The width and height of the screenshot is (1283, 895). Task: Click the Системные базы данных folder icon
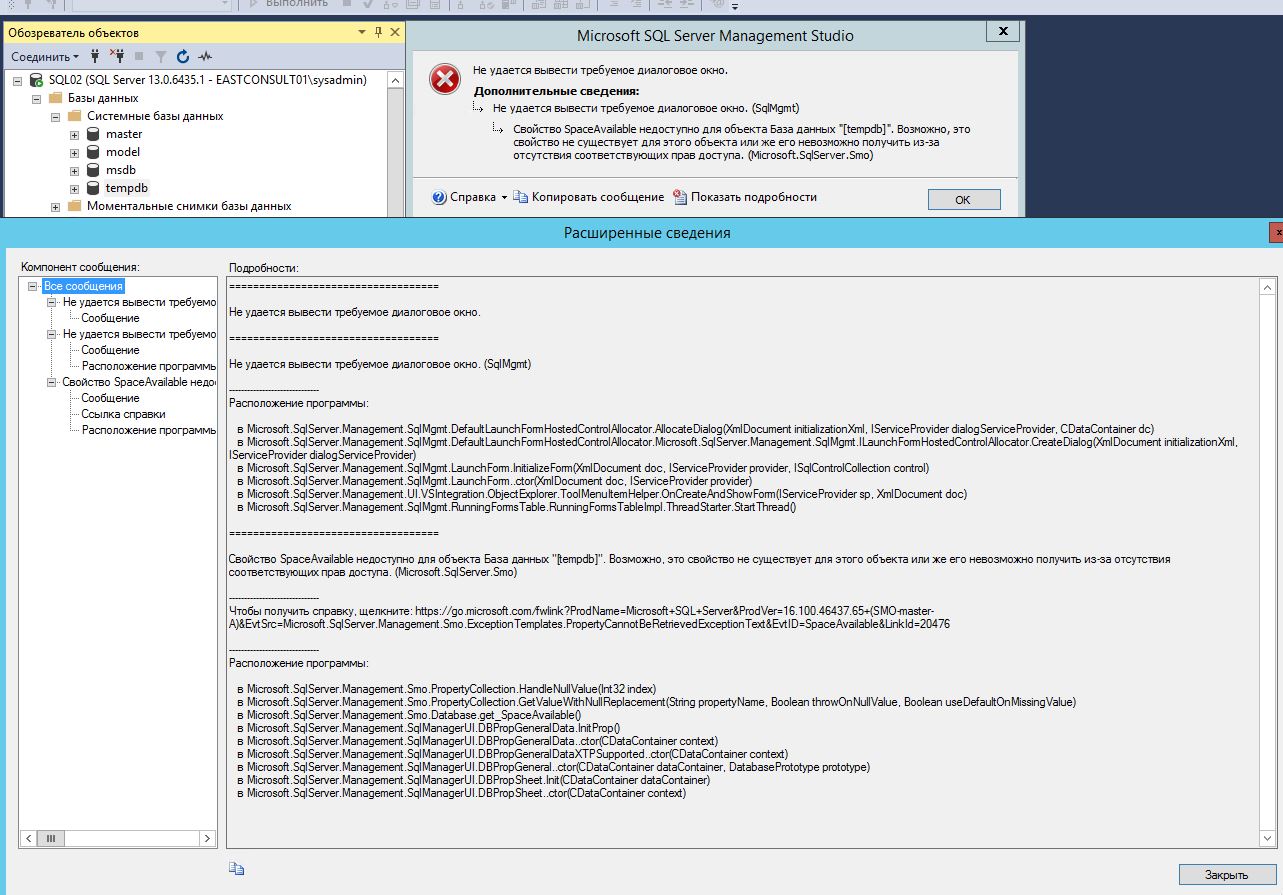click(x=74, y=116)
